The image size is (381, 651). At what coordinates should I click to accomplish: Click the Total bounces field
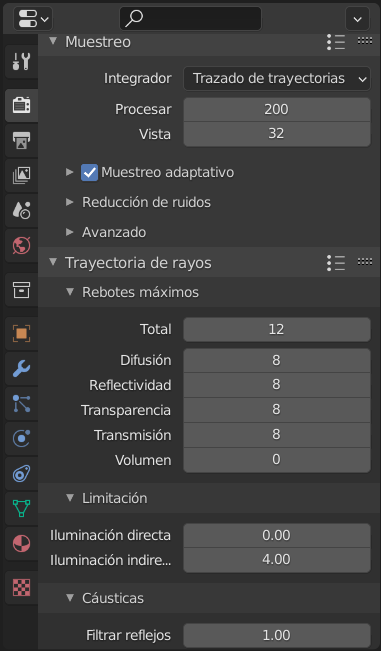coord(277,330)
